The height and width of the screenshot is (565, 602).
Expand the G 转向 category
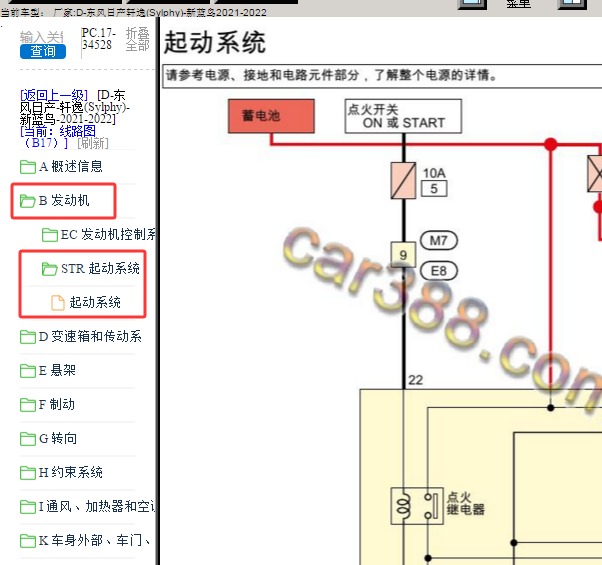click(x=58, y=439)
